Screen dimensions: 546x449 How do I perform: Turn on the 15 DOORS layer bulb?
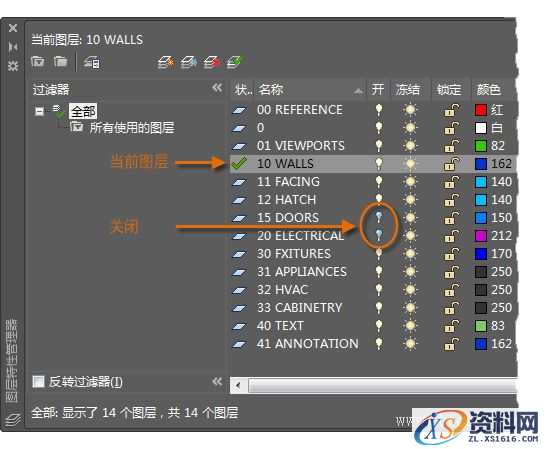379,217
